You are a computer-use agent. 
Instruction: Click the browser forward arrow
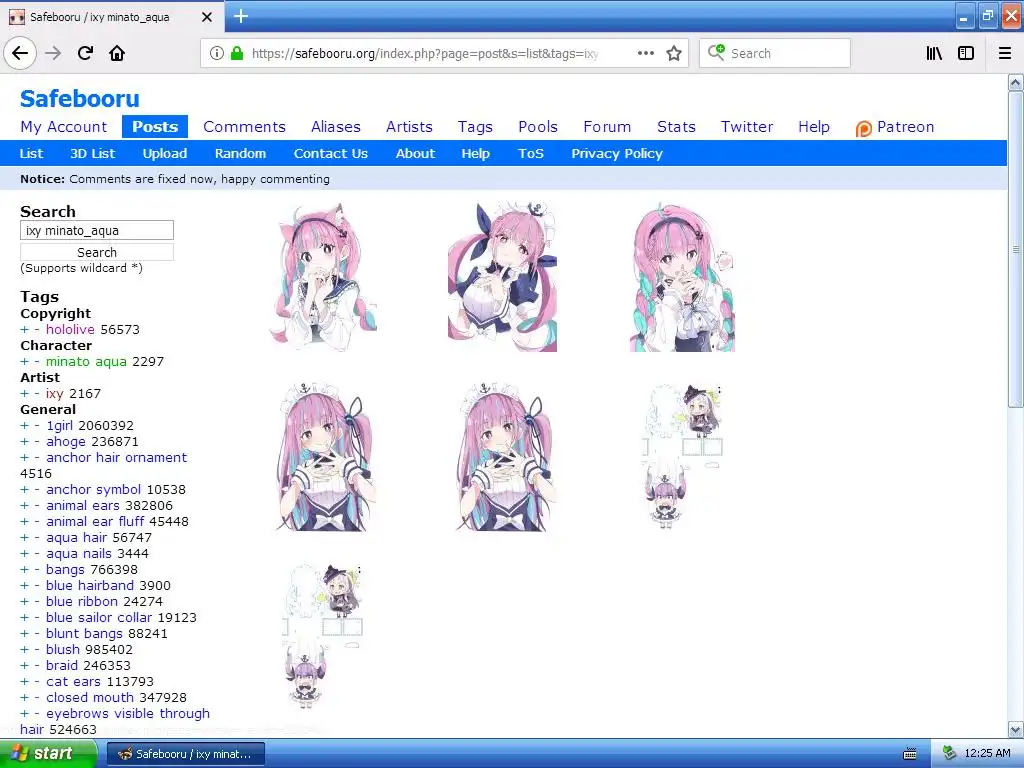coord(53,53)
